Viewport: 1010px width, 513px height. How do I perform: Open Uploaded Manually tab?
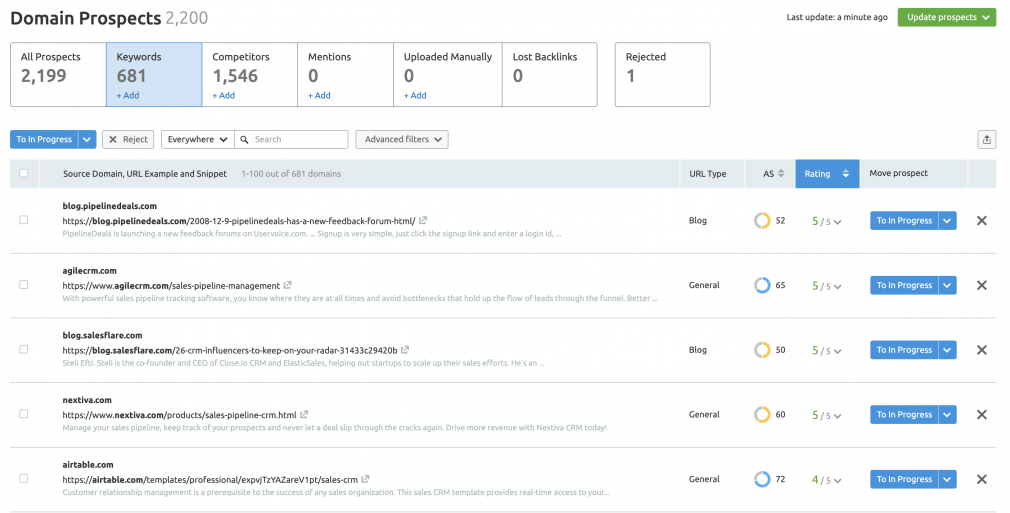point(448,74)
